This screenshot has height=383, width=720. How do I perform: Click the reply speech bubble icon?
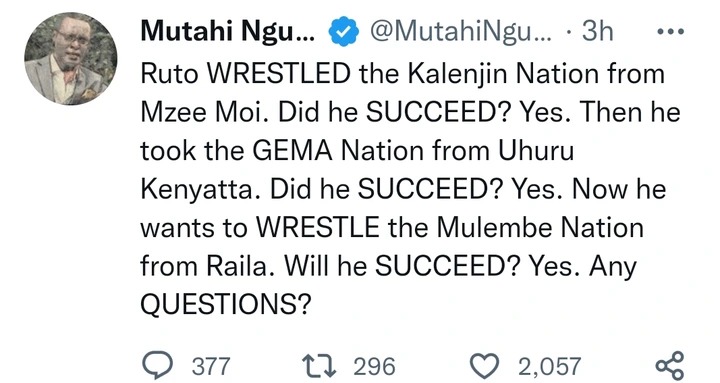[x=157, y=366]
